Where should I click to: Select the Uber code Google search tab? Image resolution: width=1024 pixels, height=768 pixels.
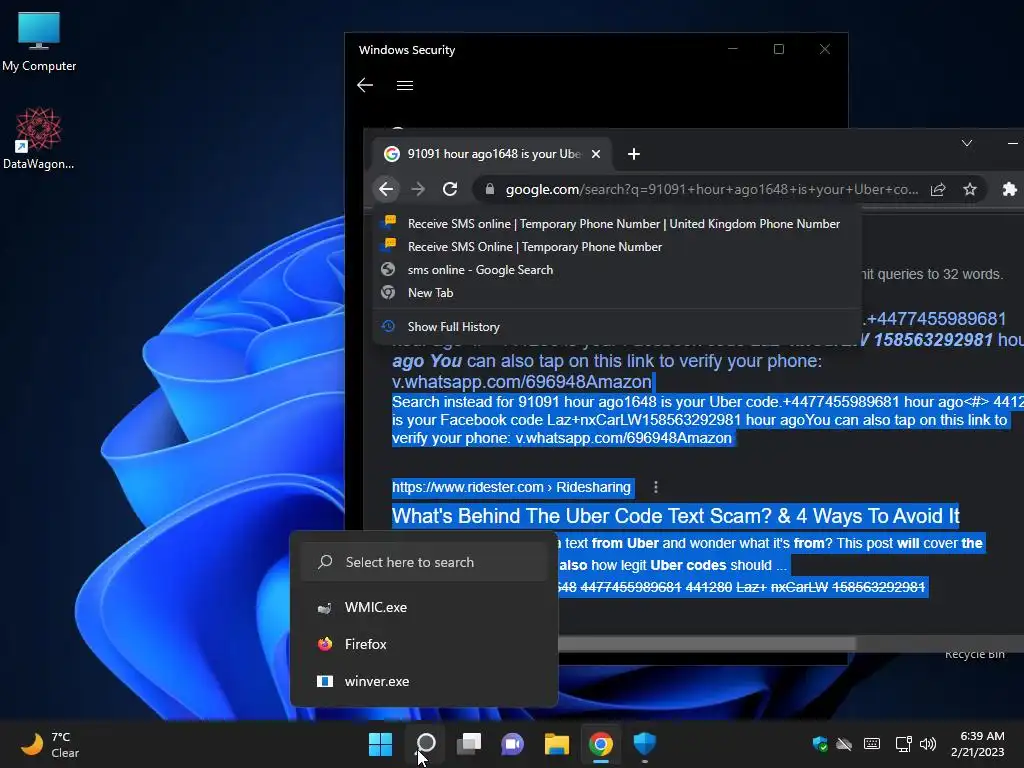[x=492, y=154]
